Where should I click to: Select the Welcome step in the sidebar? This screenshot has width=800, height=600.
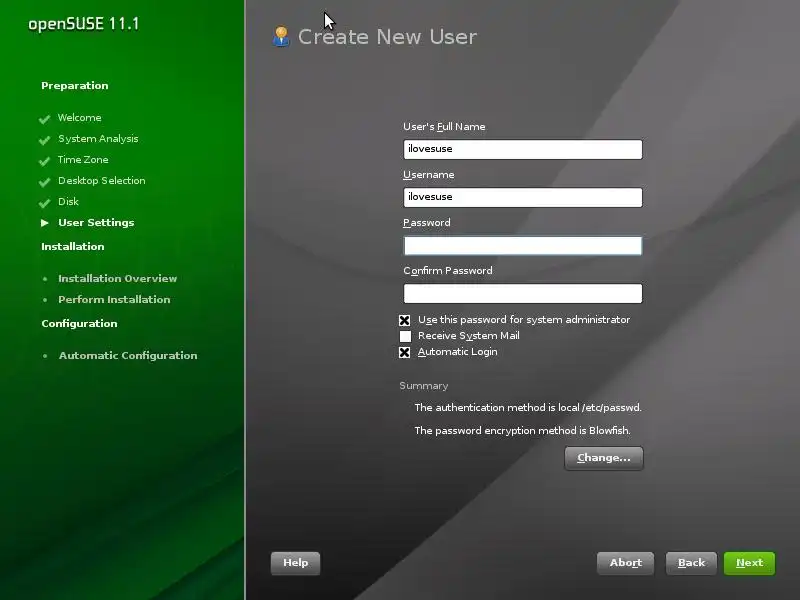coord(80,118)
